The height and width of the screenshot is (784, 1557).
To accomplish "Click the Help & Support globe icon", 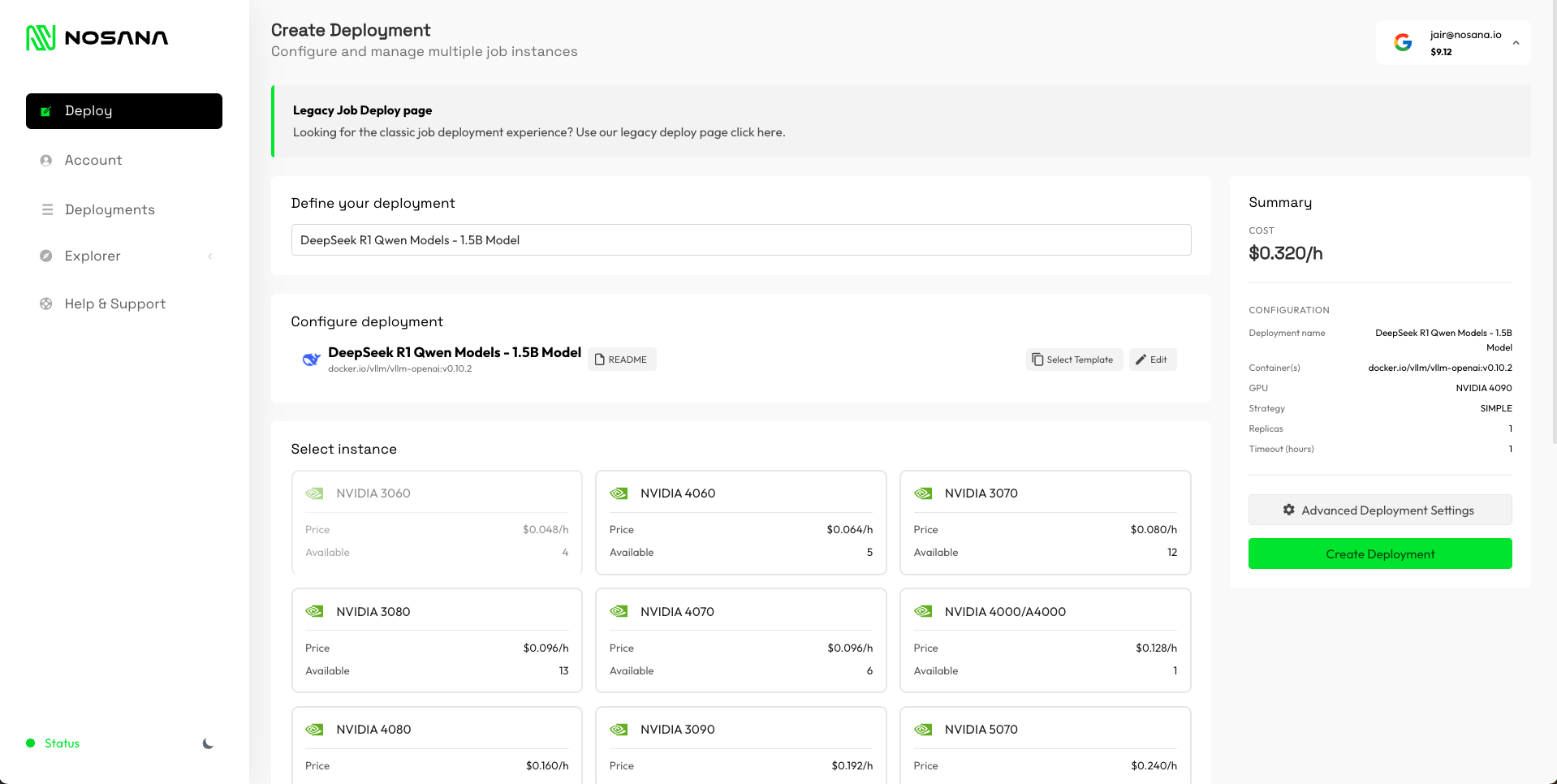I will (46, 304).
